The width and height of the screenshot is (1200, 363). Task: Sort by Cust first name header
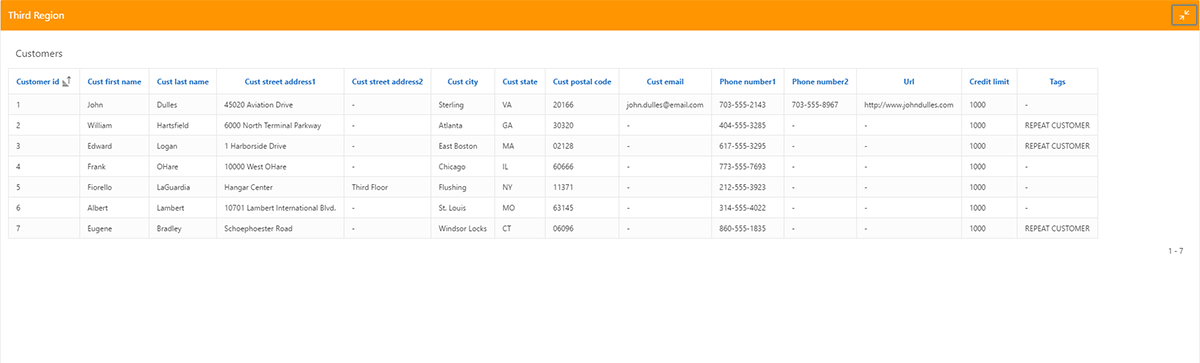click(114, 82)
